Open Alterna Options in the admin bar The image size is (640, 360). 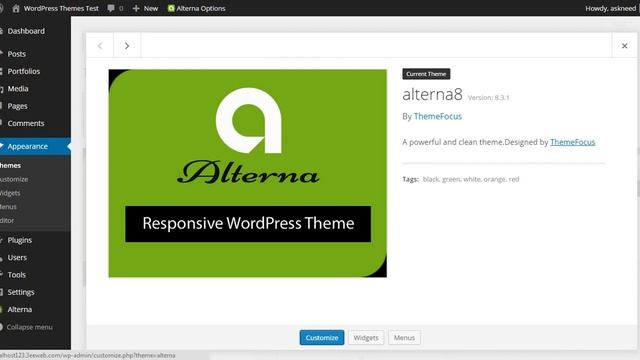tap(201, 8)
